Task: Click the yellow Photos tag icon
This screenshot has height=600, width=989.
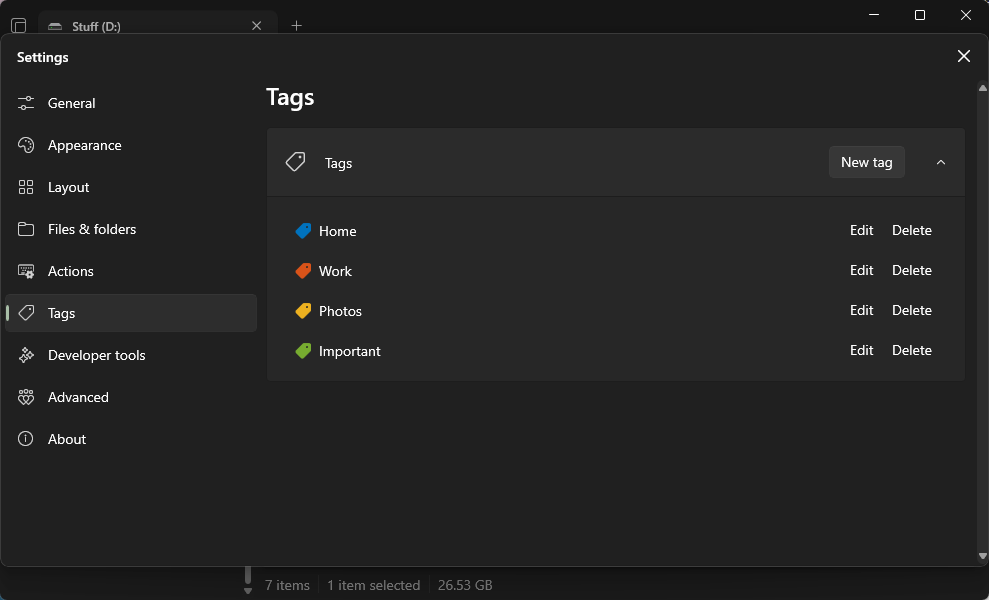Action: click(304, 311)
